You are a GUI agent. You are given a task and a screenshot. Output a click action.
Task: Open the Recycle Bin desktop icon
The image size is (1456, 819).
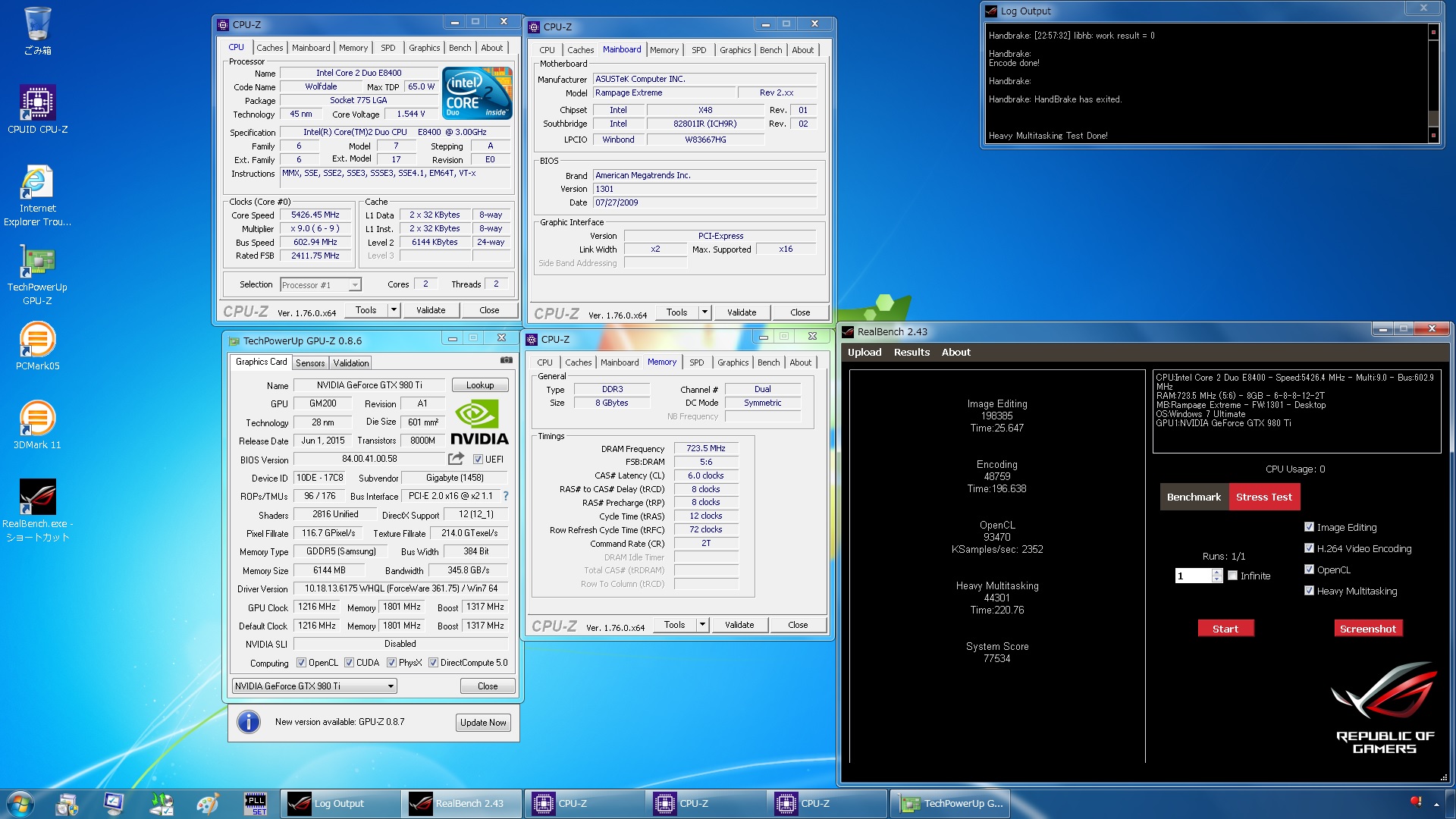pyautogui.click(x=37, y=30)
